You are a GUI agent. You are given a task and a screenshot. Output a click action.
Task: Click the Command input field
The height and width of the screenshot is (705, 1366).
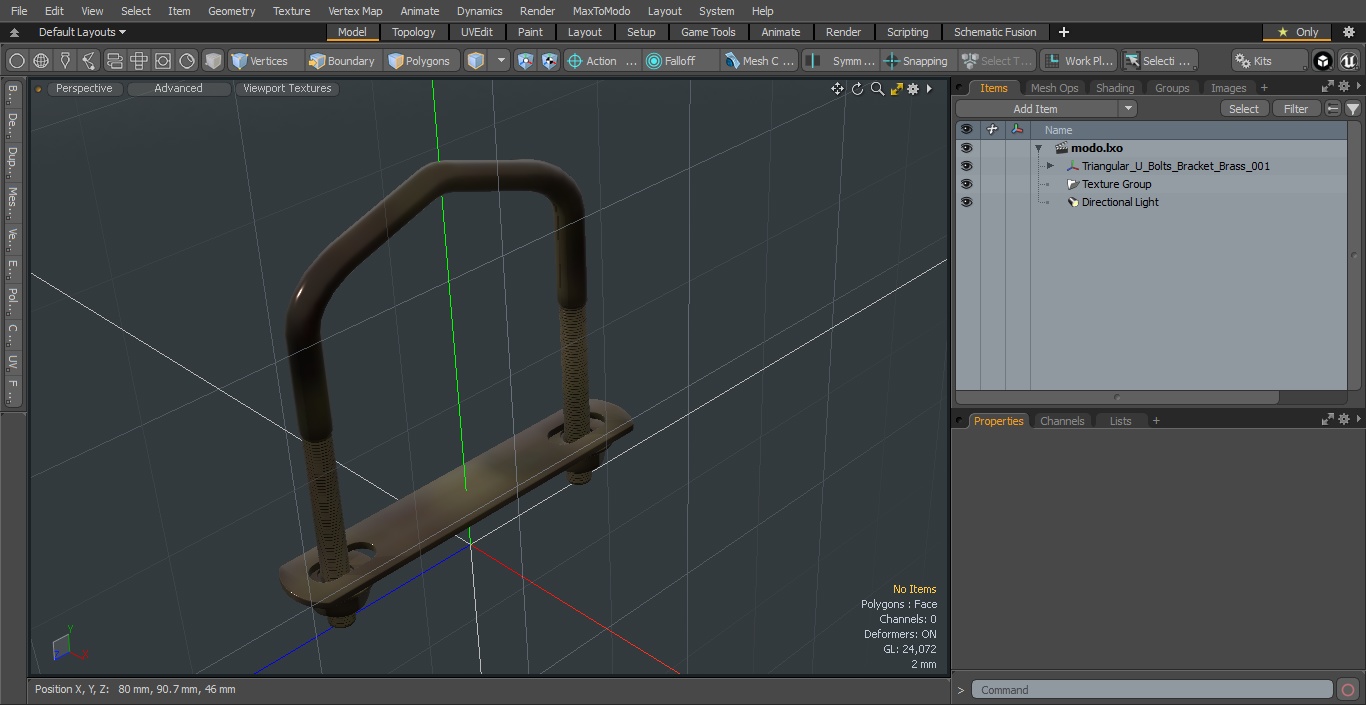pos(1152,690)
